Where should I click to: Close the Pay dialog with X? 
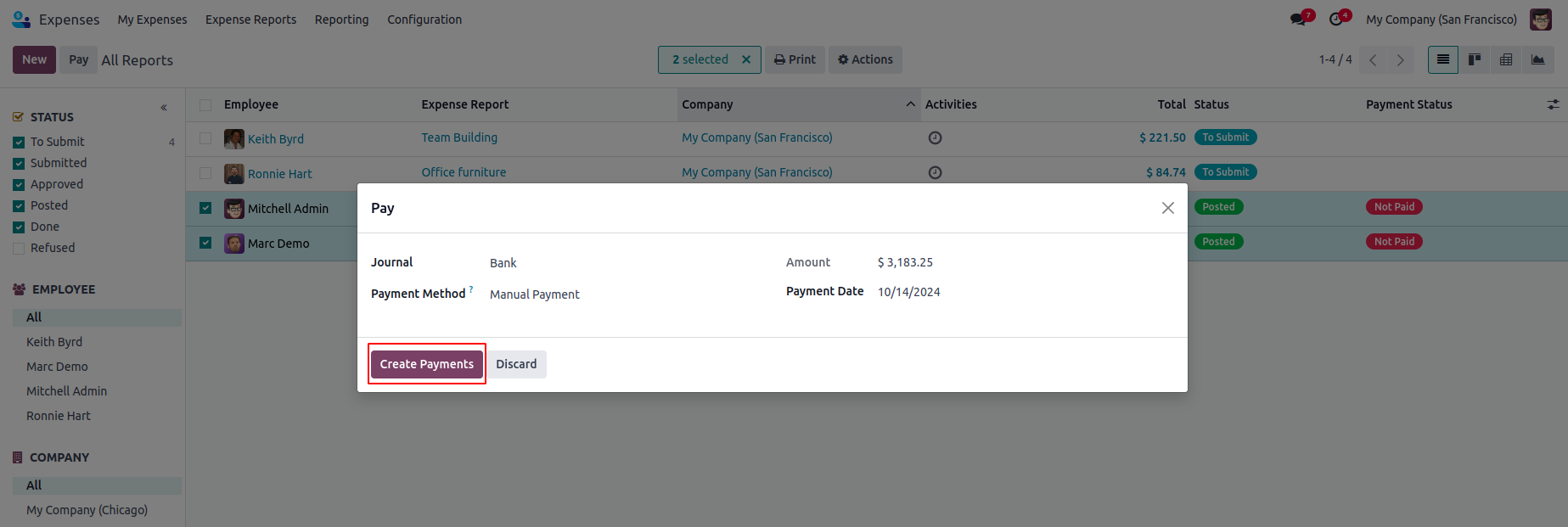tap(1168, 208)
